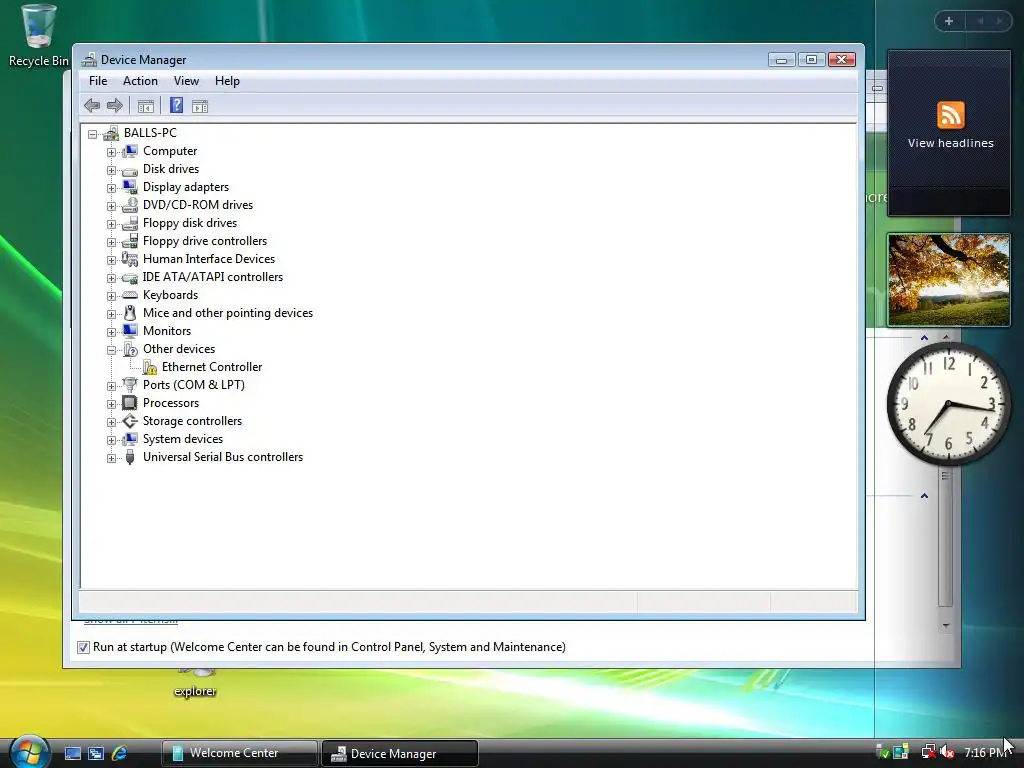Open the explorer desktop shortcut
Screen dimensions: 1024x768
pos(195,682)
